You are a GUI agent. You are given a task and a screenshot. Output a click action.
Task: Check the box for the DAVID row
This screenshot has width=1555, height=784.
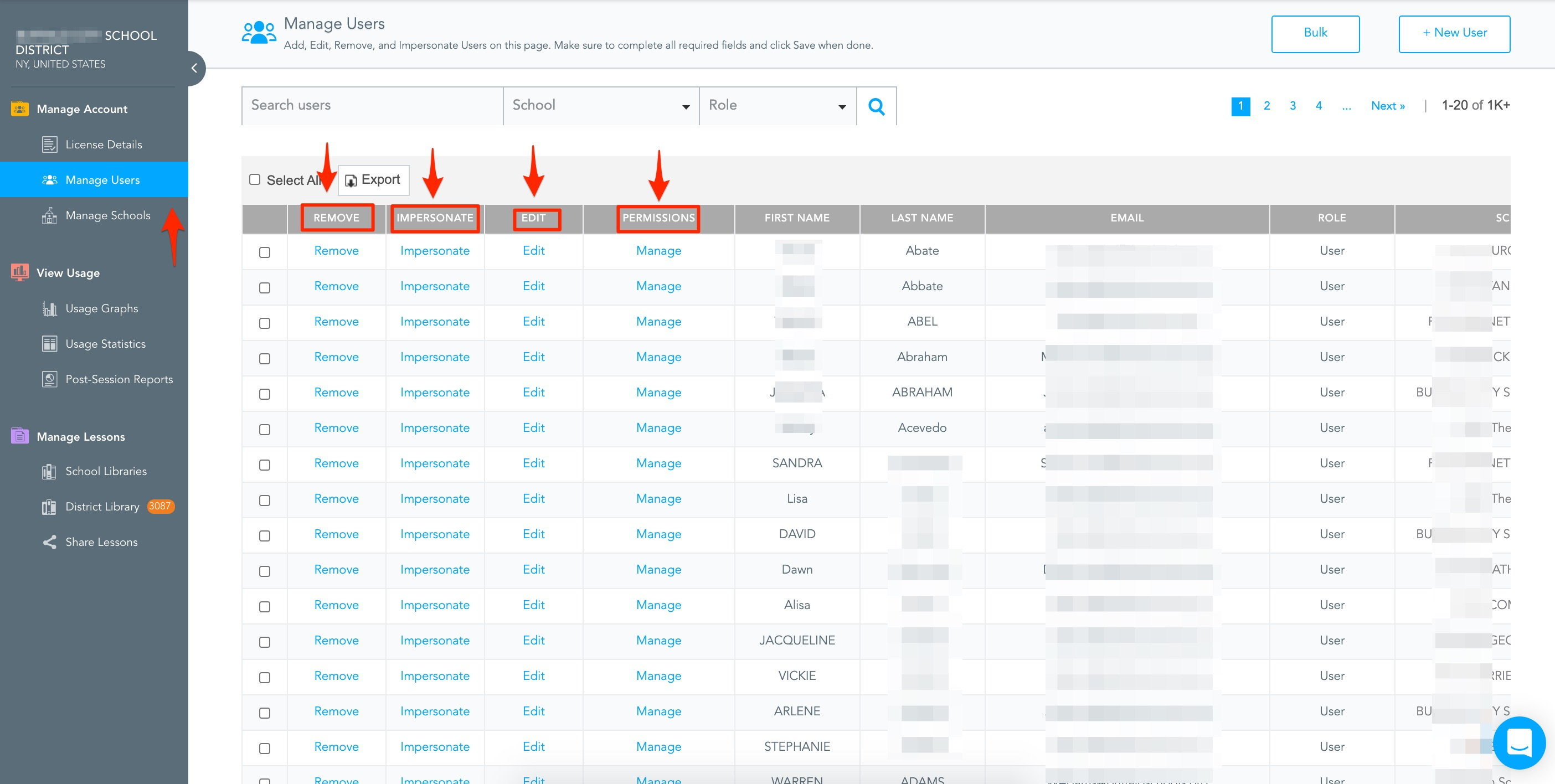[264, 536]
